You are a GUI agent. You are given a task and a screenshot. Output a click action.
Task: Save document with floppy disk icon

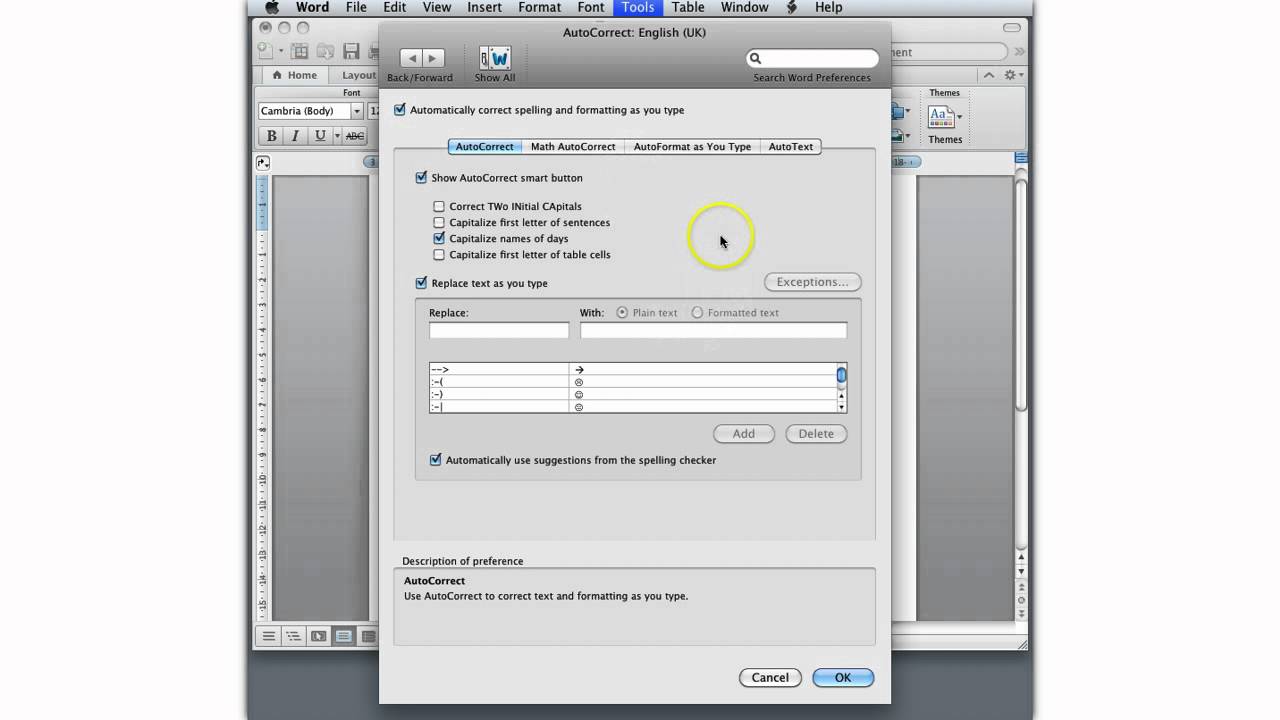point(351,51)
